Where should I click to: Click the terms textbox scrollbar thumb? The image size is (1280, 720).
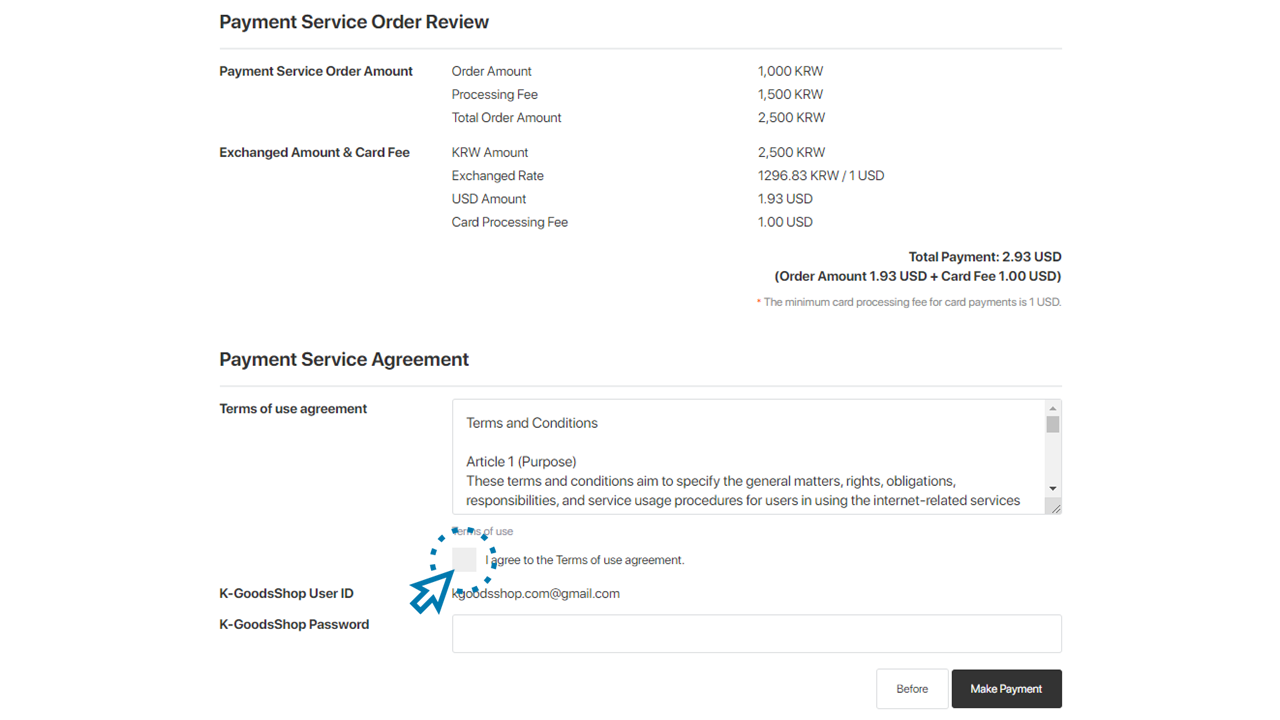tap(1053, 425)
